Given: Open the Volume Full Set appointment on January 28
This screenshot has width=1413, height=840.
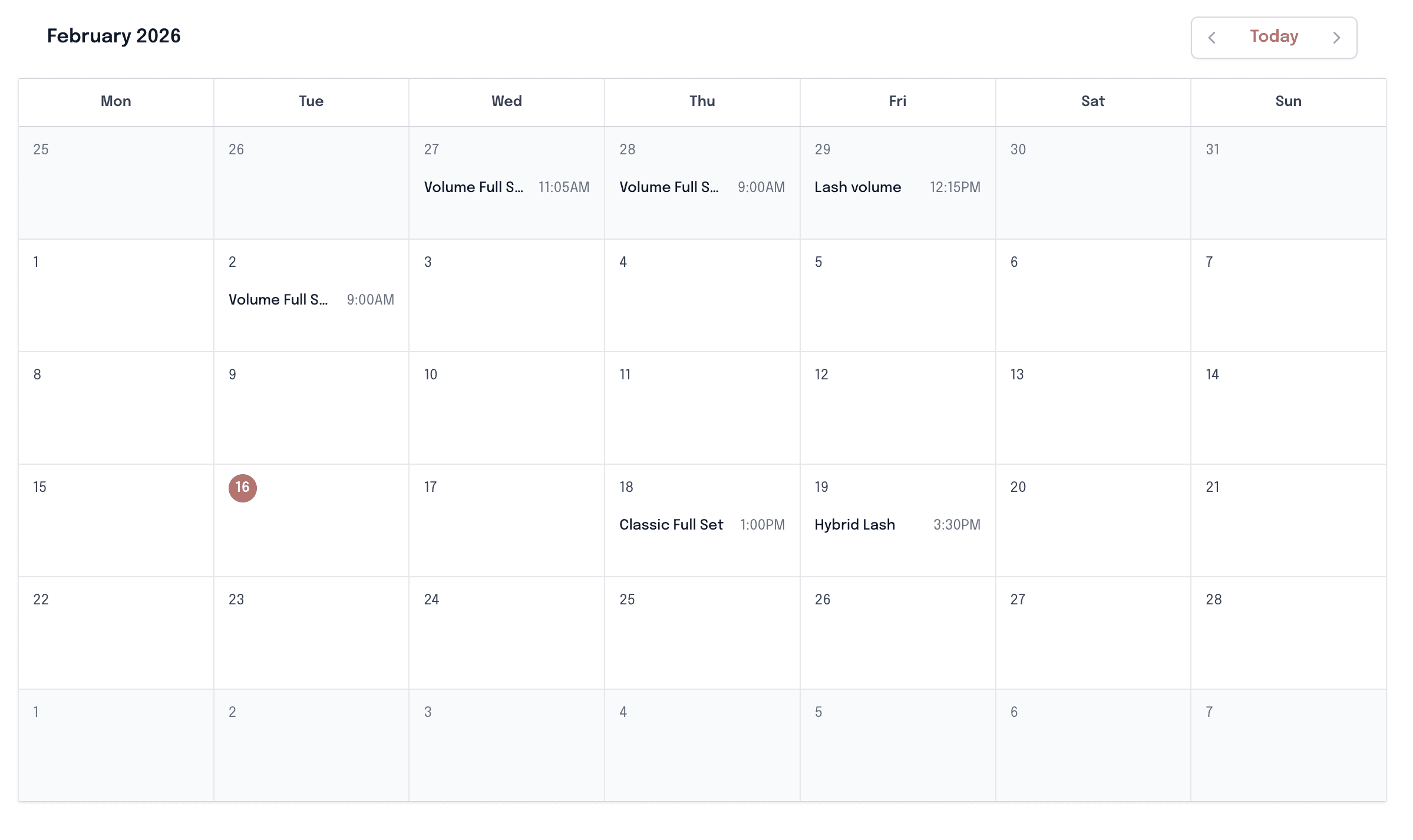Looking at the screenshot, I should [702, 187].
